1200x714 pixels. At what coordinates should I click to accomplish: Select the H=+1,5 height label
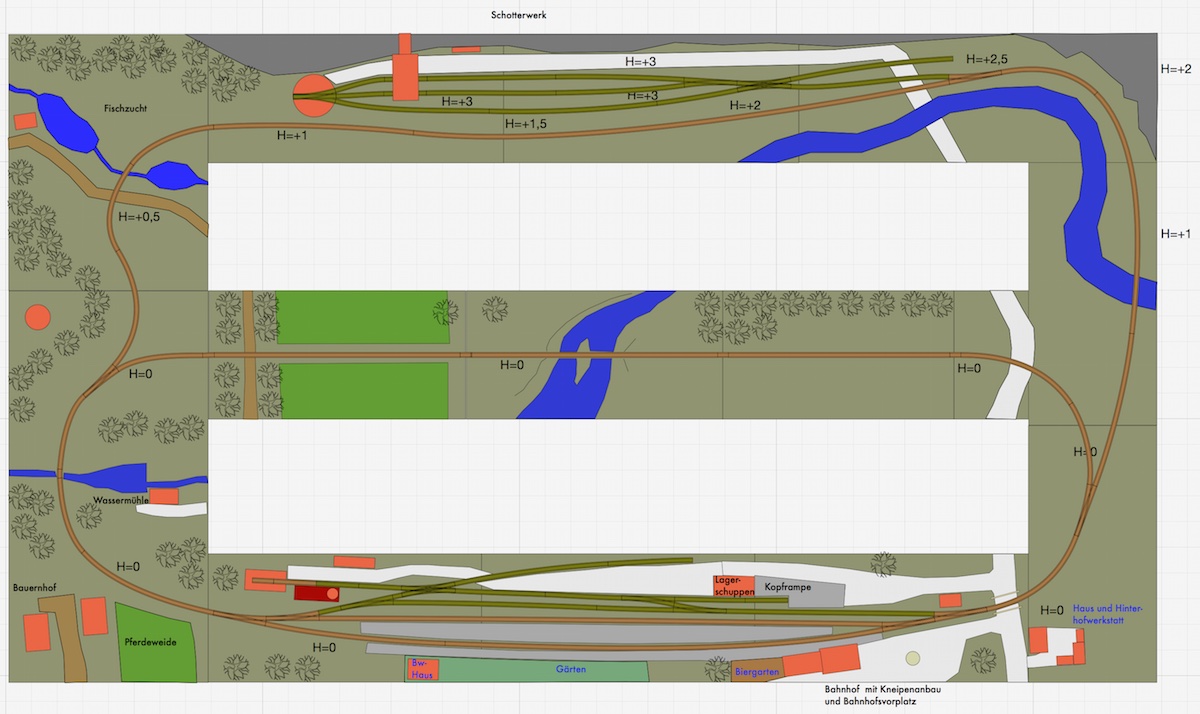click(x=526, y=124)
